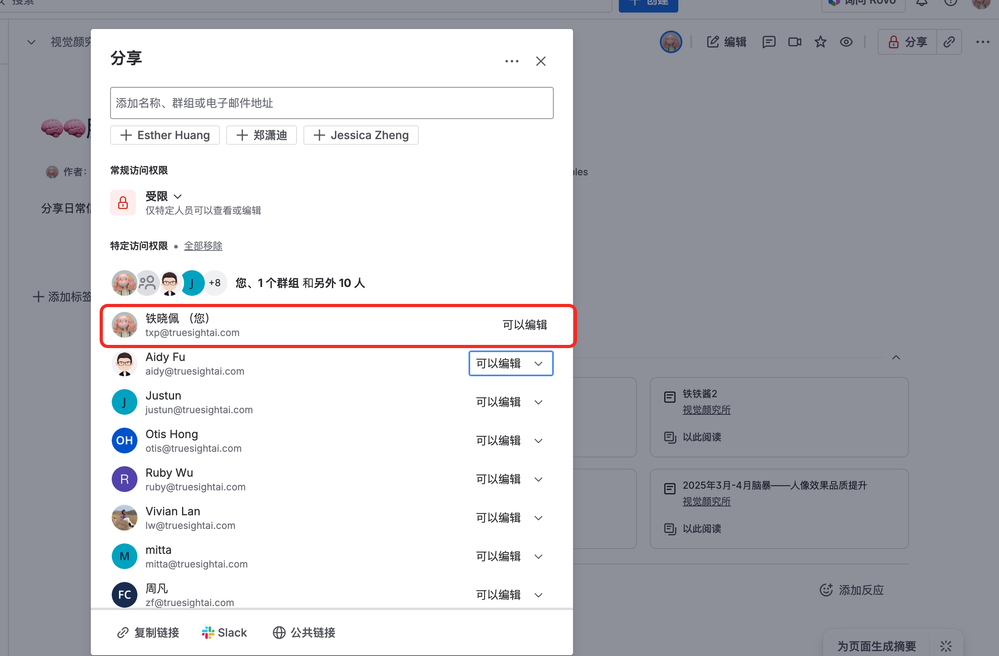Expand the 受限 access permission dropdown
Screen dimensions: 999x656
(163, 195)
